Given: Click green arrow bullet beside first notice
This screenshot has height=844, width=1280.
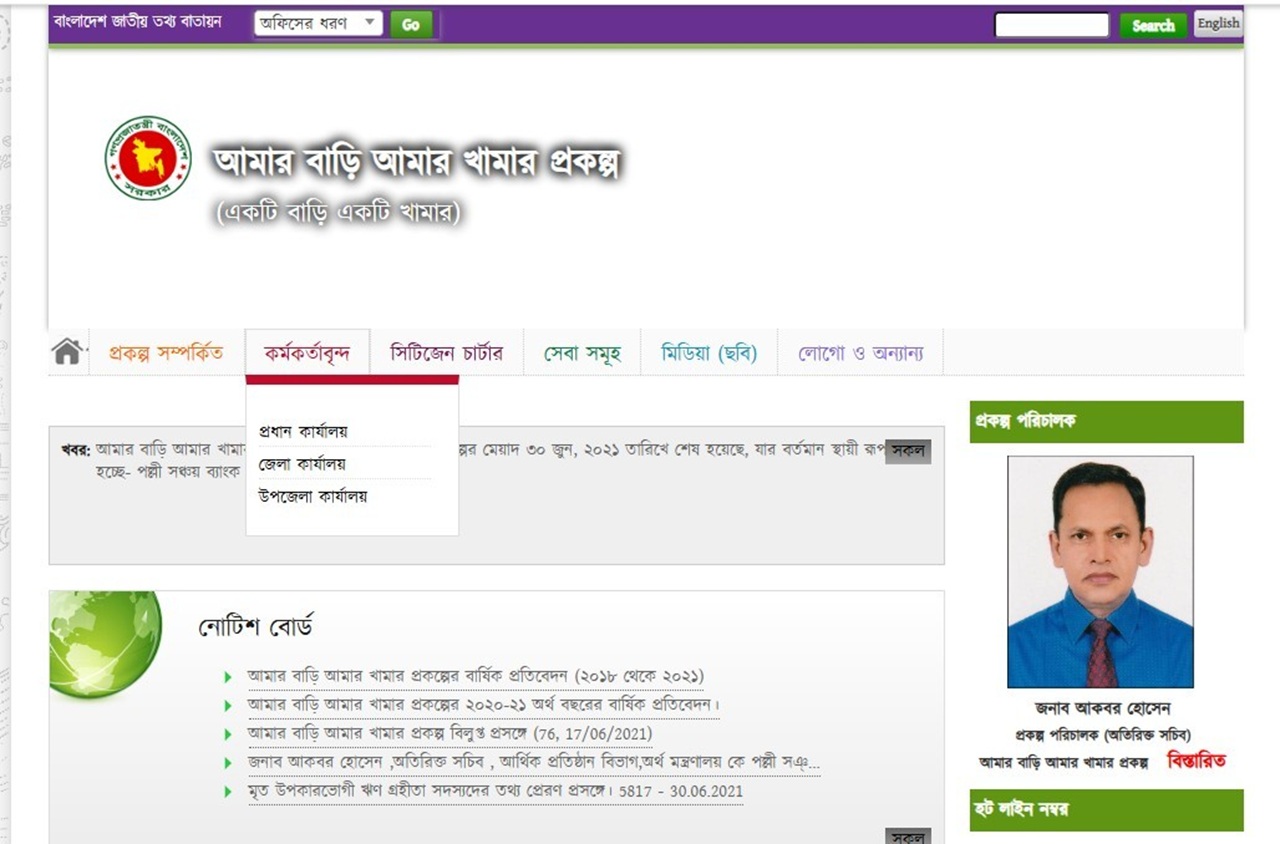Looking at the screenshot, I should click(229, 677).
